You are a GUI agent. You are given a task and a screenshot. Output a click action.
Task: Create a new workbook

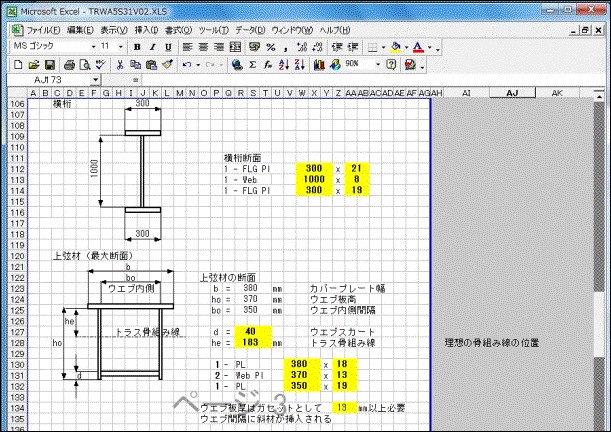pos(18,65)
